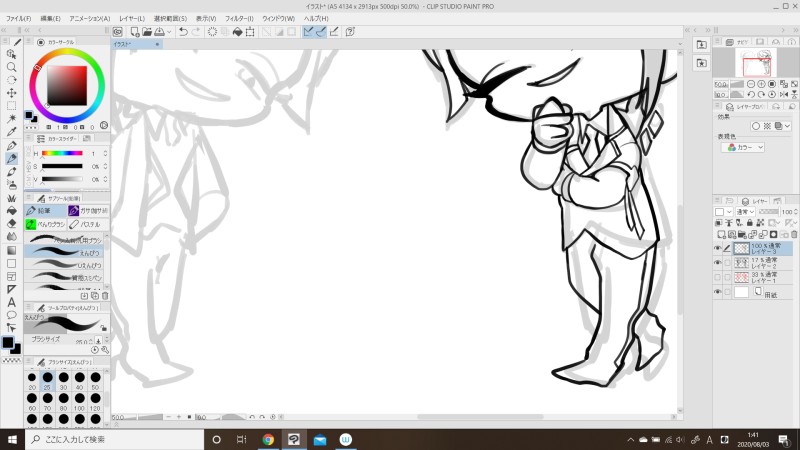Pick brush size 40 preset
Screen dimensions: 800x450
80,380
